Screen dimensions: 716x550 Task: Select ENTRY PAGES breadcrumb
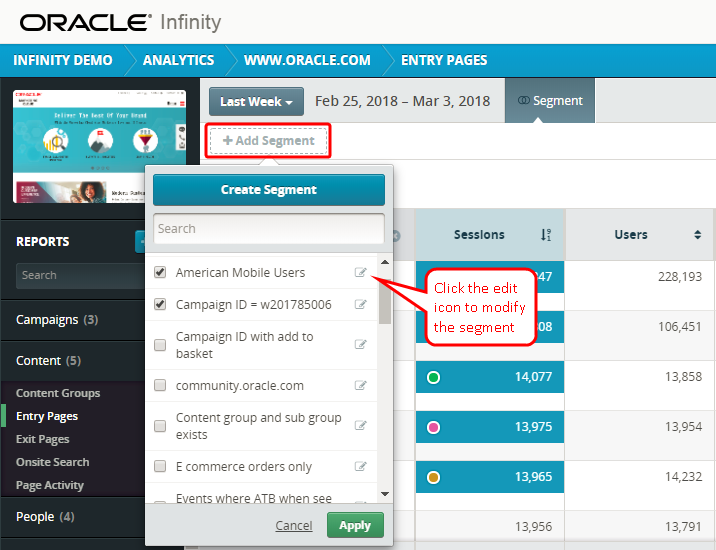(444, 60)
